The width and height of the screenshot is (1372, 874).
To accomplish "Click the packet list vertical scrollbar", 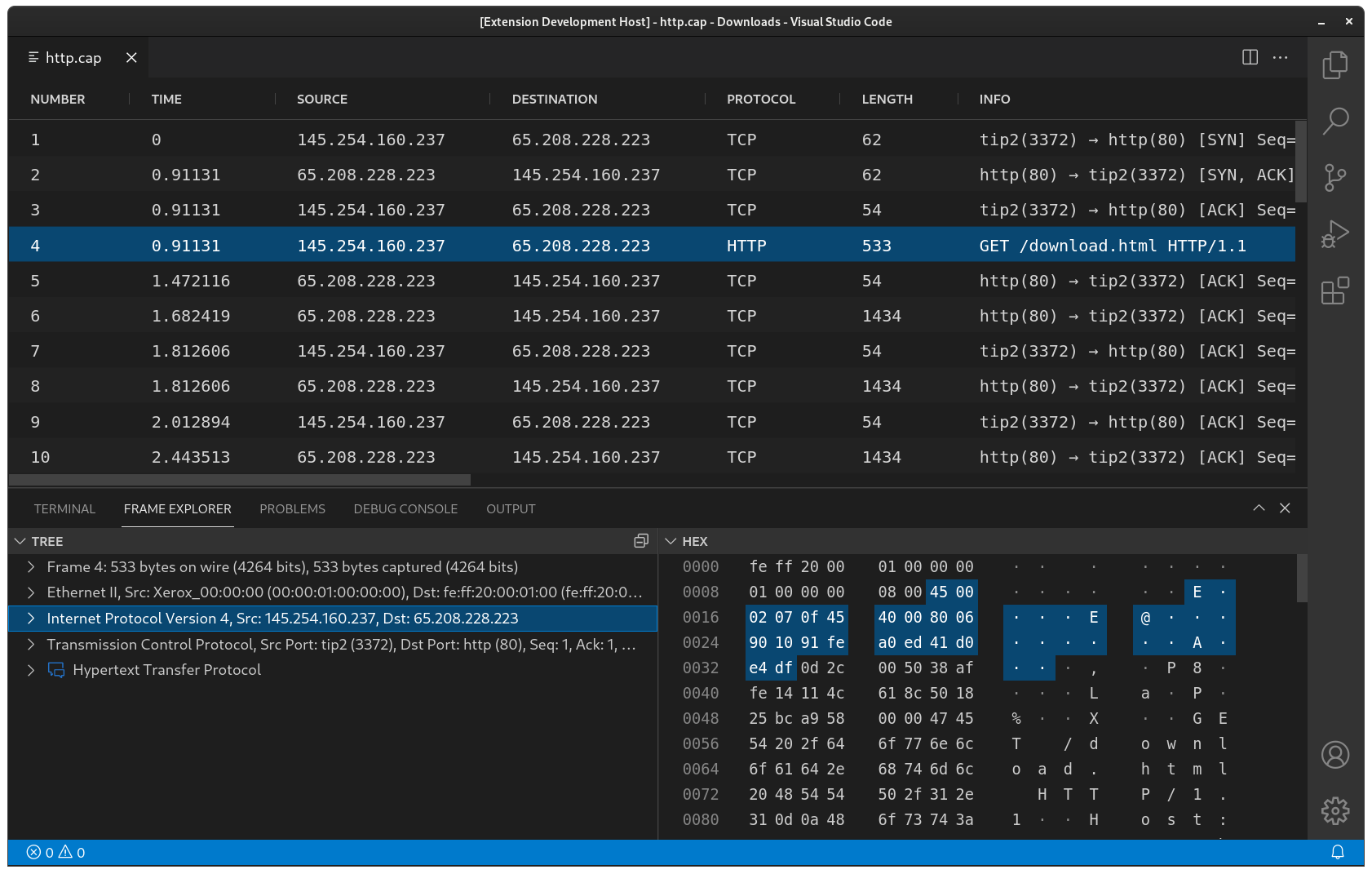I will (x=1301, y=162).
